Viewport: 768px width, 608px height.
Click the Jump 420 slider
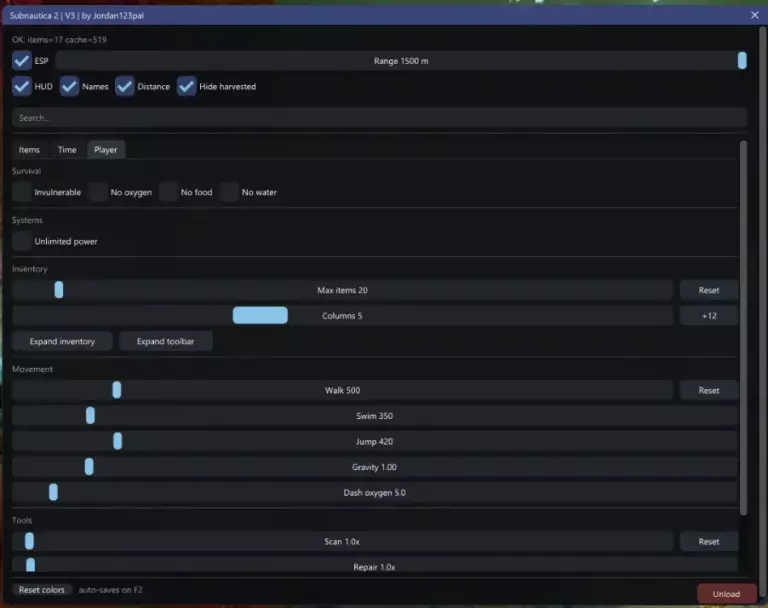(x=375, y=441)
